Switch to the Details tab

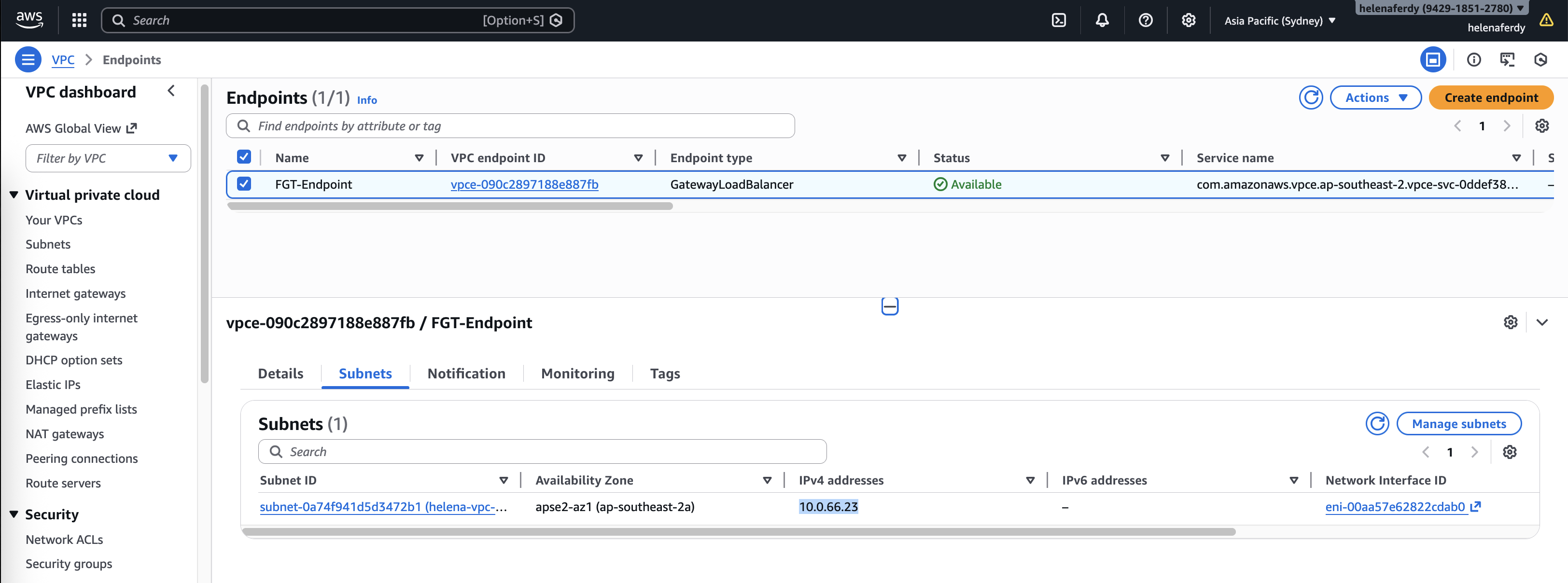[280, 373]
